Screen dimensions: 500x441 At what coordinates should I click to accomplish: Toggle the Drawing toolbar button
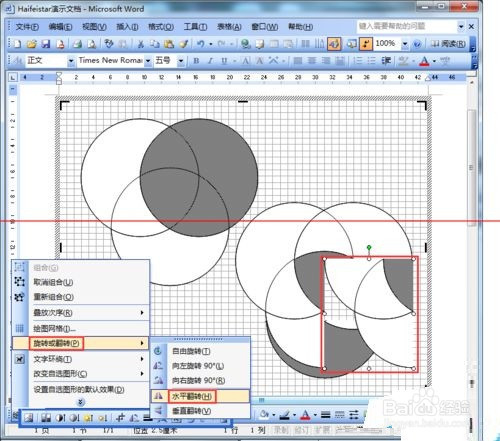click(334, 44)
